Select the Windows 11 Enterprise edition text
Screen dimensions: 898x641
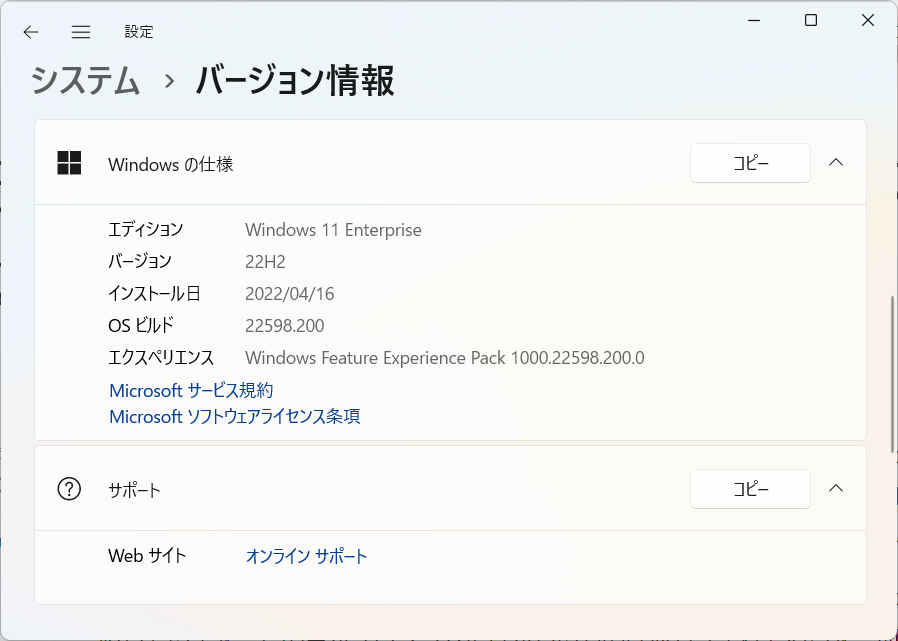[333, 230]
